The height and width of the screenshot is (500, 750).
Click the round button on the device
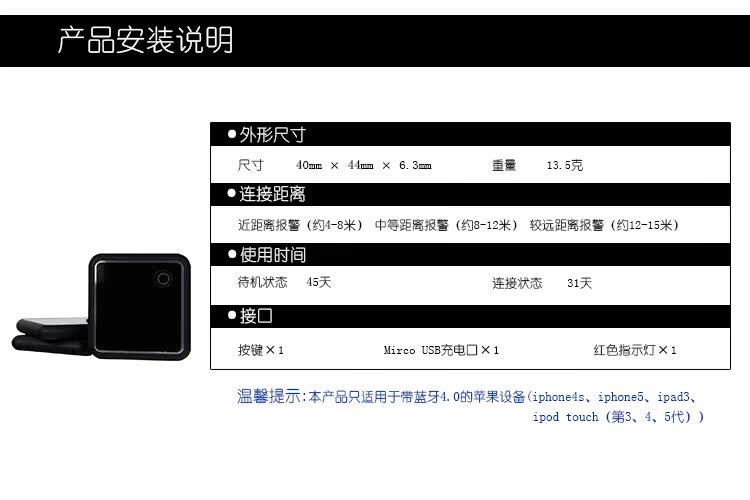[x=163, y=279]
